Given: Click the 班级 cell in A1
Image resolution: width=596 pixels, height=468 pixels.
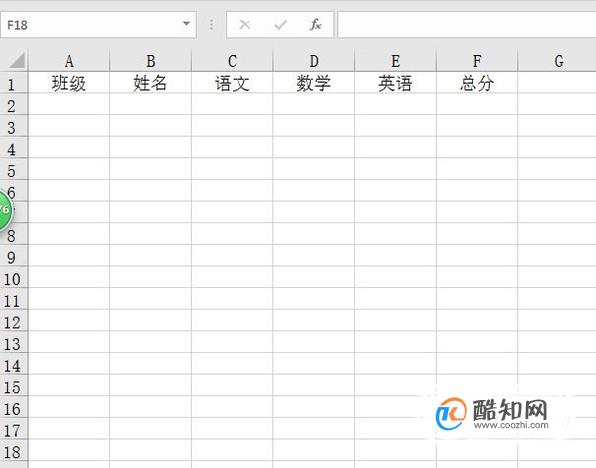Looking at the screenshot, I should (69, 83).
